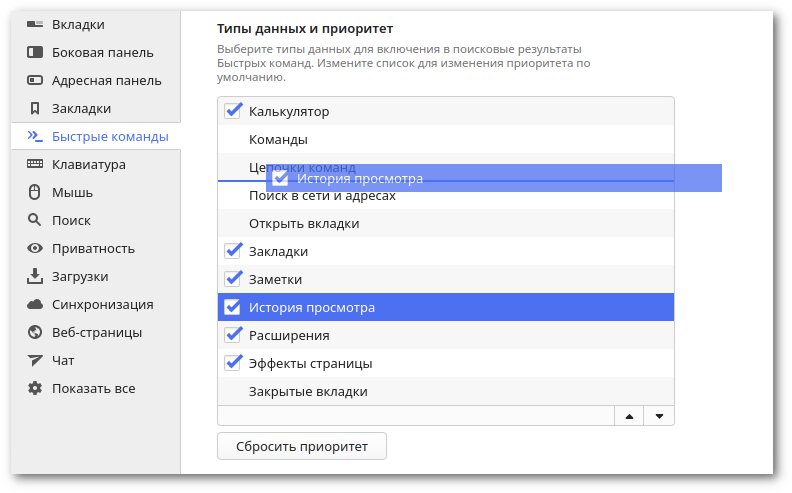Click the Закладки bookmark icon in the sidebar
792x493 pixels.
pos(35,108)
